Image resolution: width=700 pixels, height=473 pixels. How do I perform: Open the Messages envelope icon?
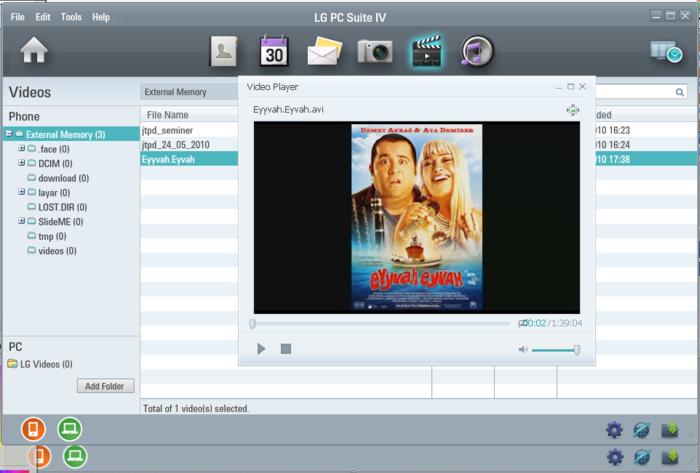point(325,51)
